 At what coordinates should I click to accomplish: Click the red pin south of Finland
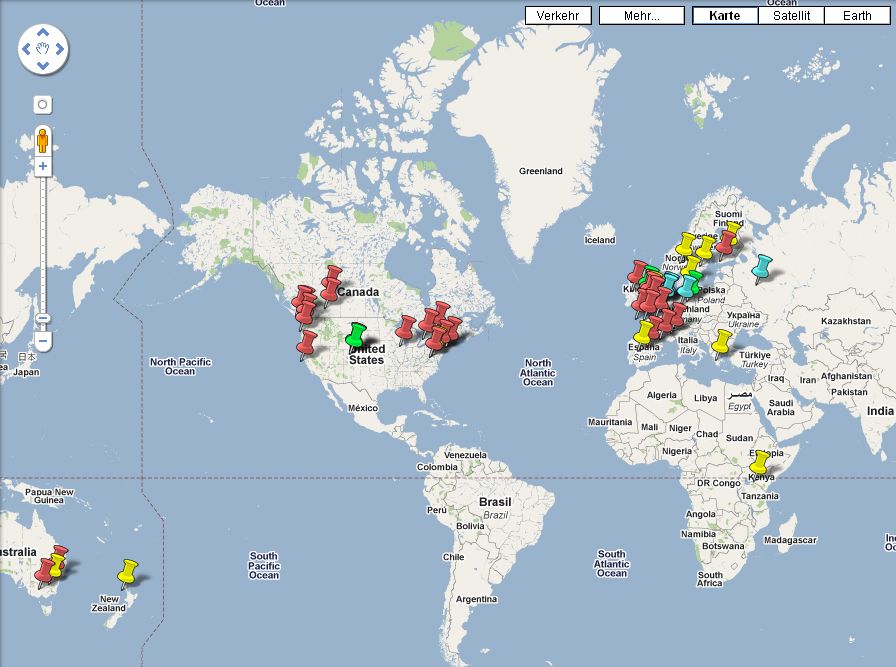pos(725,243)
